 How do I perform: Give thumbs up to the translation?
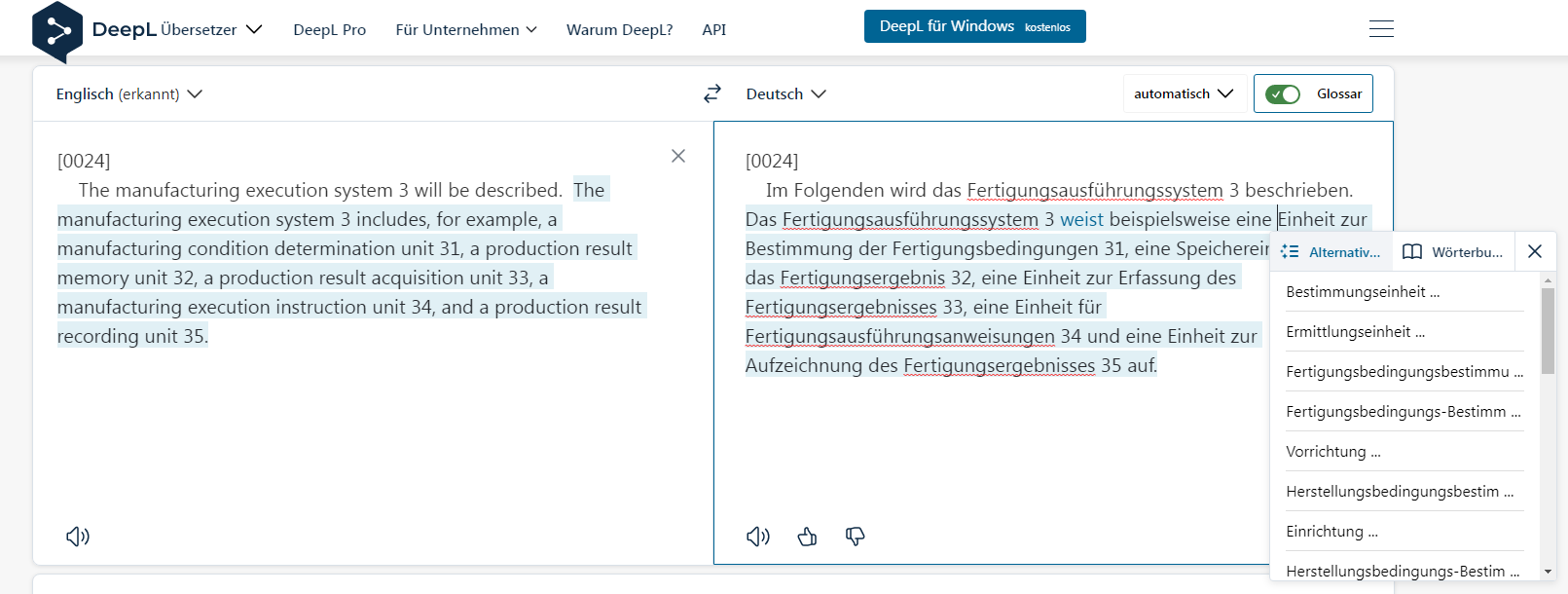(807, 537)
